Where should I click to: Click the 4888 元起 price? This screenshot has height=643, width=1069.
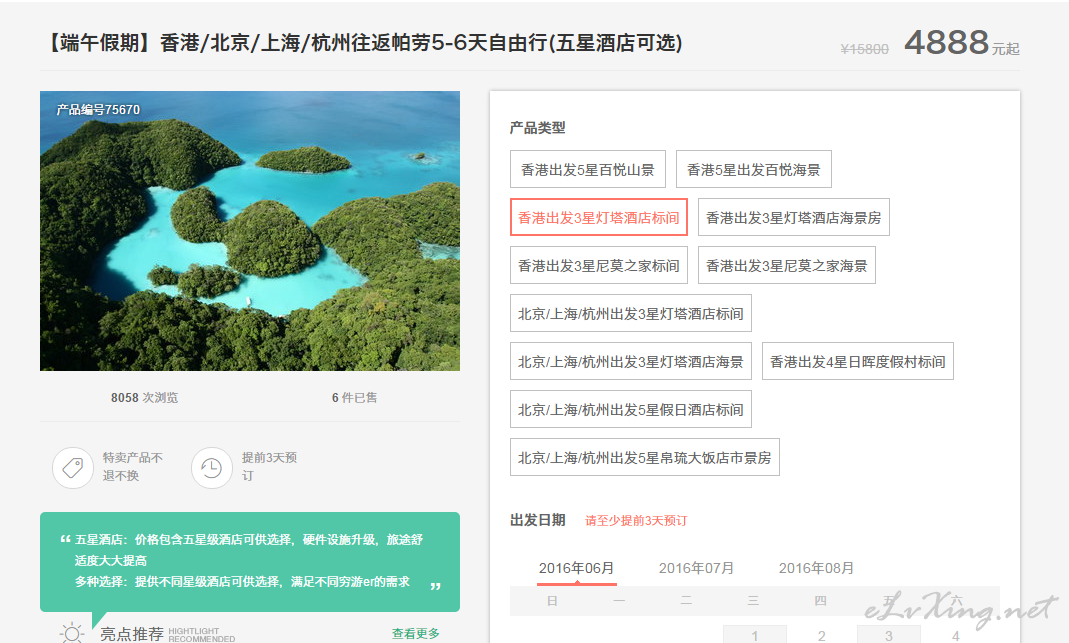[962, 42]
